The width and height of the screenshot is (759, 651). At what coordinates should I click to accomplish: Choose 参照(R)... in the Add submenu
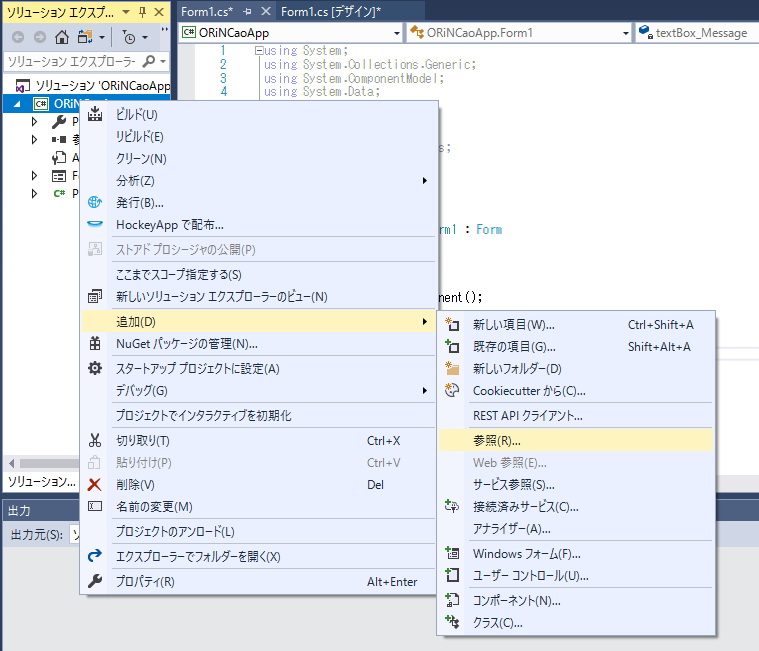pos(576,440)
